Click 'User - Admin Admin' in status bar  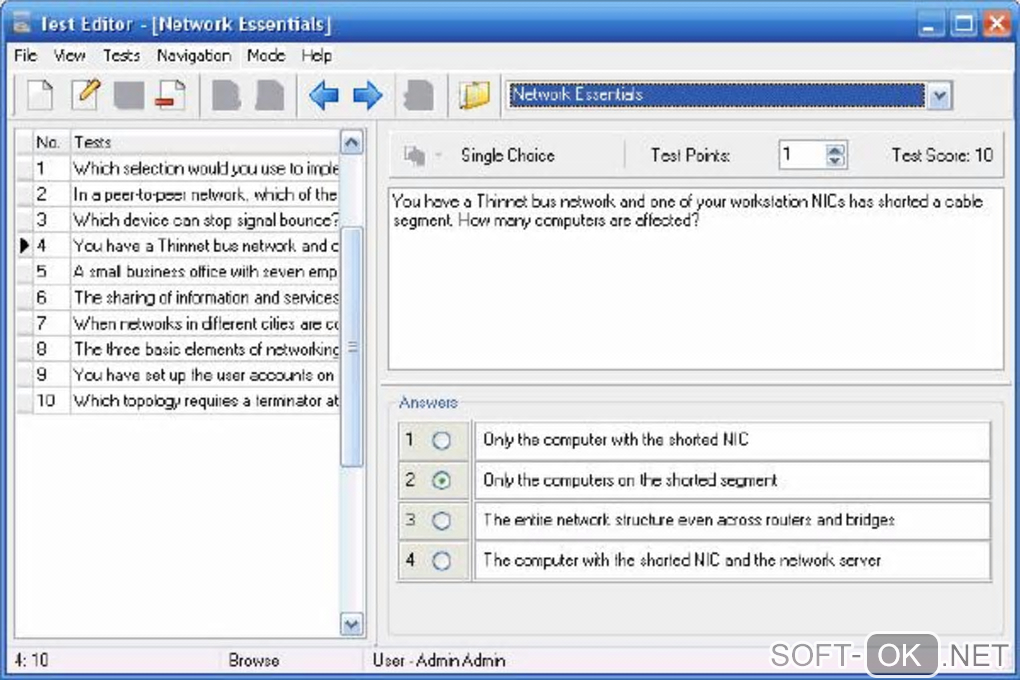click(x=439, y=660)
